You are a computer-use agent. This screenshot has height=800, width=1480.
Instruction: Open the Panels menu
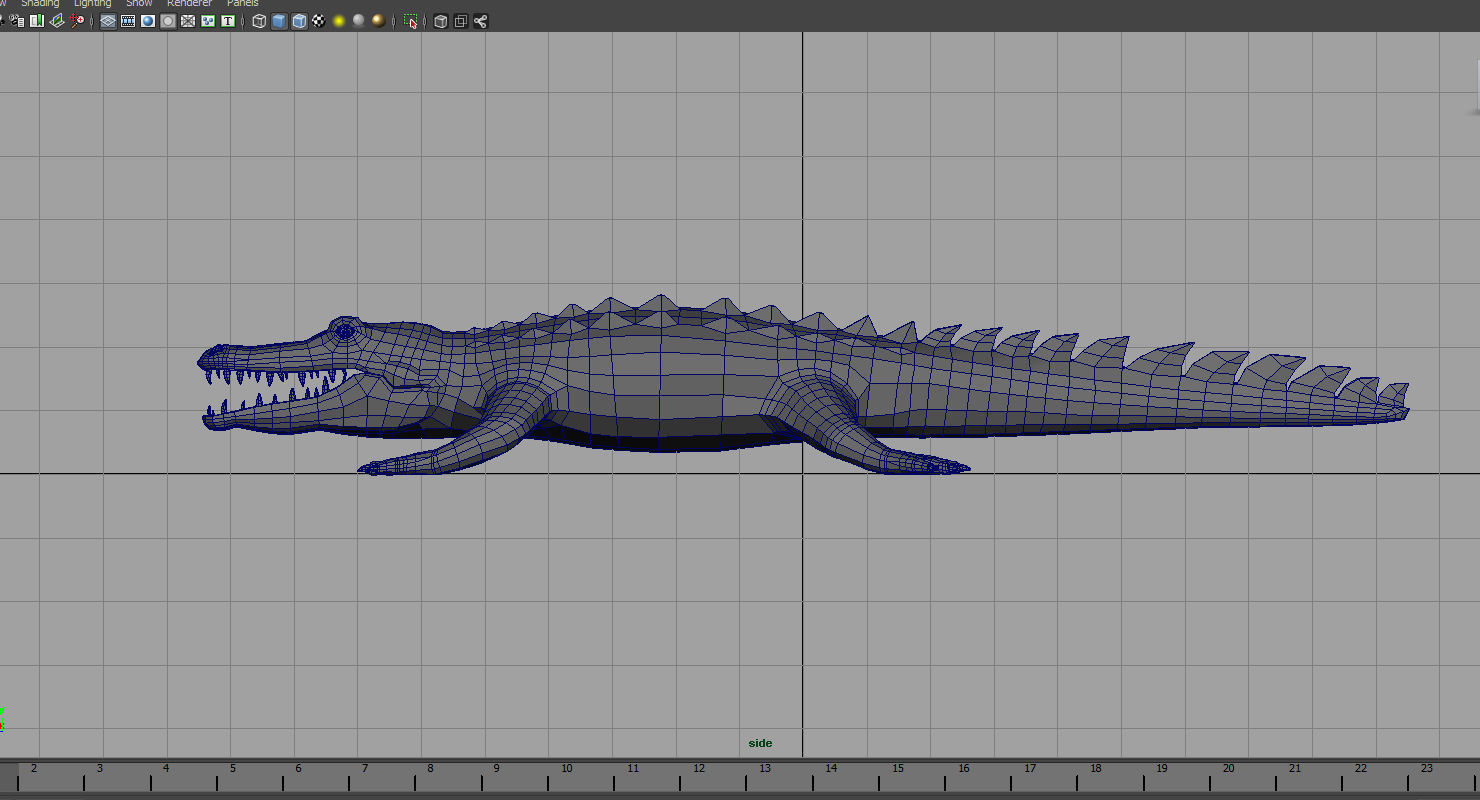pos(242,3)
